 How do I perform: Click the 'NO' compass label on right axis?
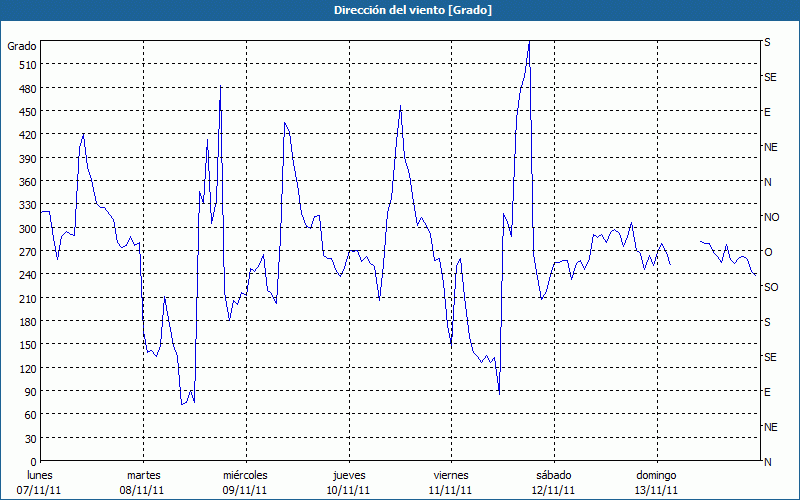pyautogui.click(x=771, y=217)
